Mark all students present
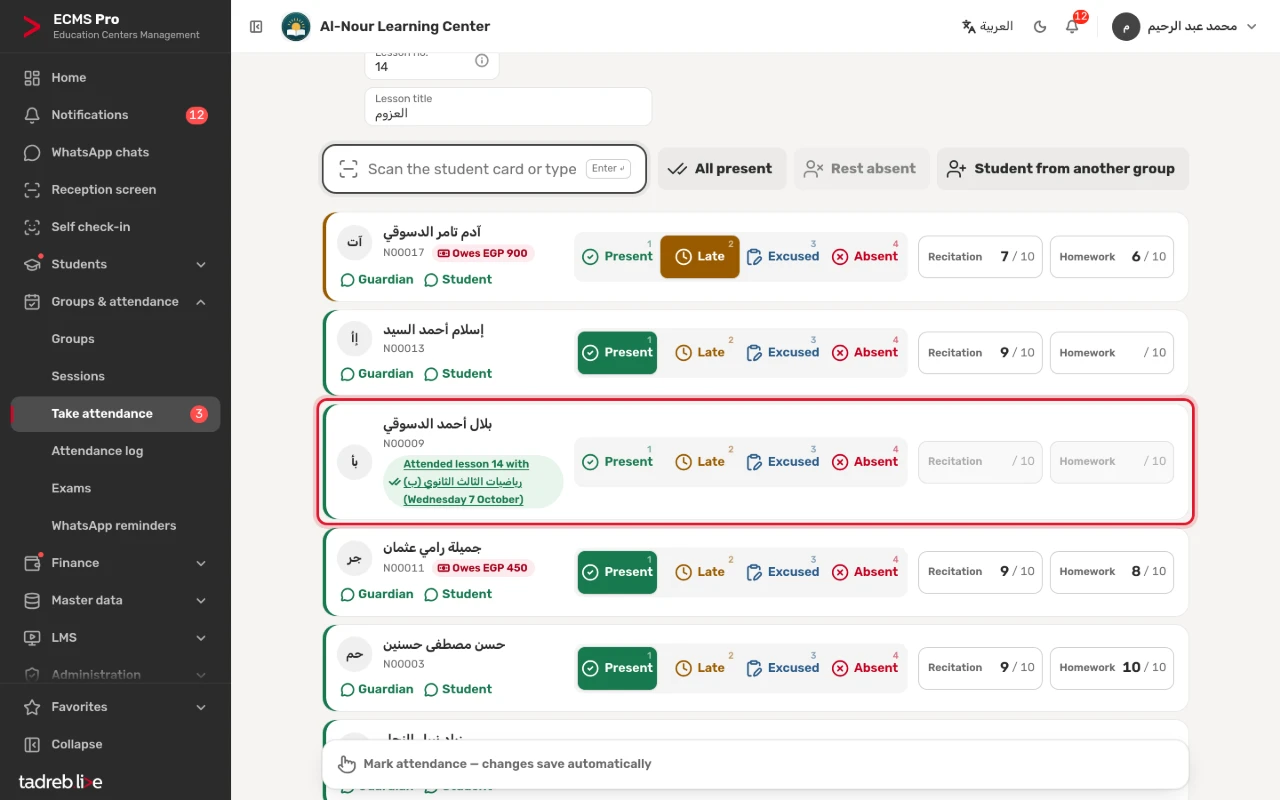 point(721,169)
